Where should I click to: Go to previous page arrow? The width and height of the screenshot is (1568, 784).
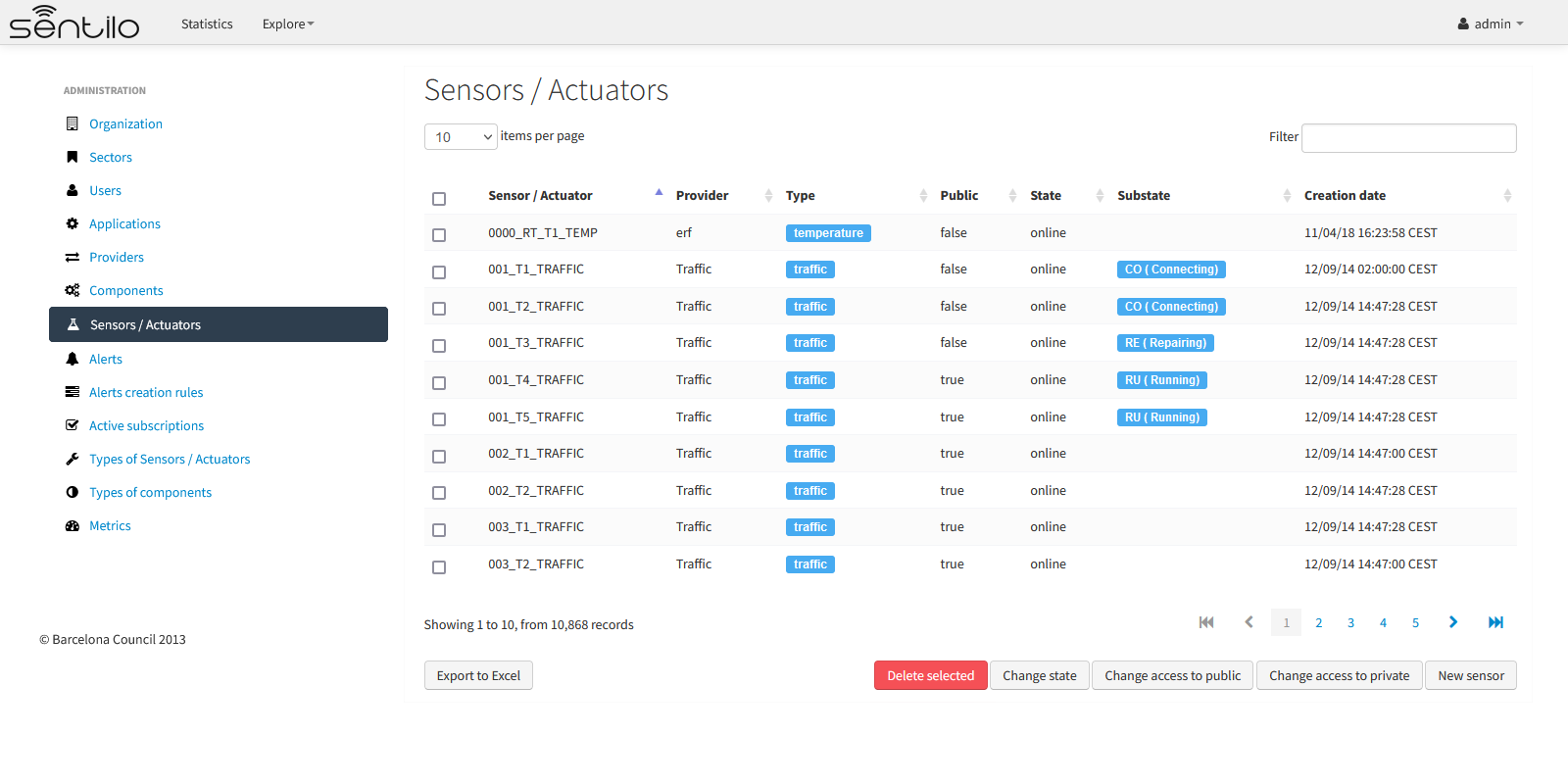[1249, 622]
